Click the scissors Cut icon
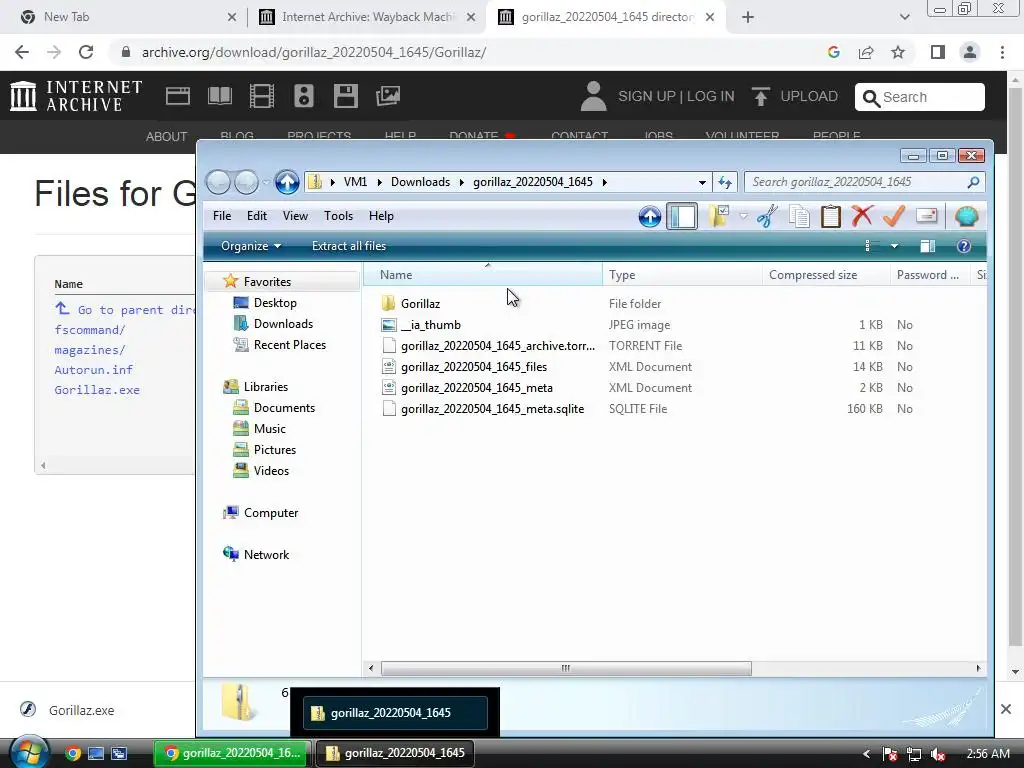Viewport: 1024px width, 768px height. (767, 216)
